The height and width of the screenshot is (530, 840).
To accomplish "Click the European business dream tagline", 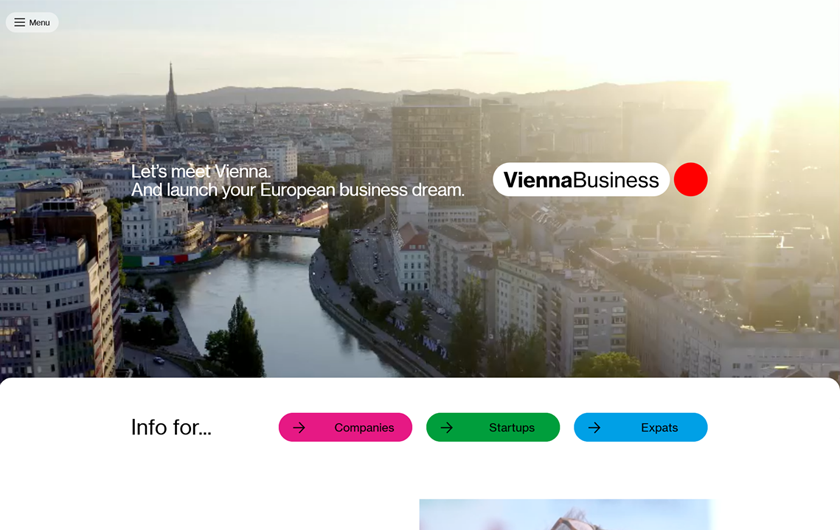I will (298, 190).
